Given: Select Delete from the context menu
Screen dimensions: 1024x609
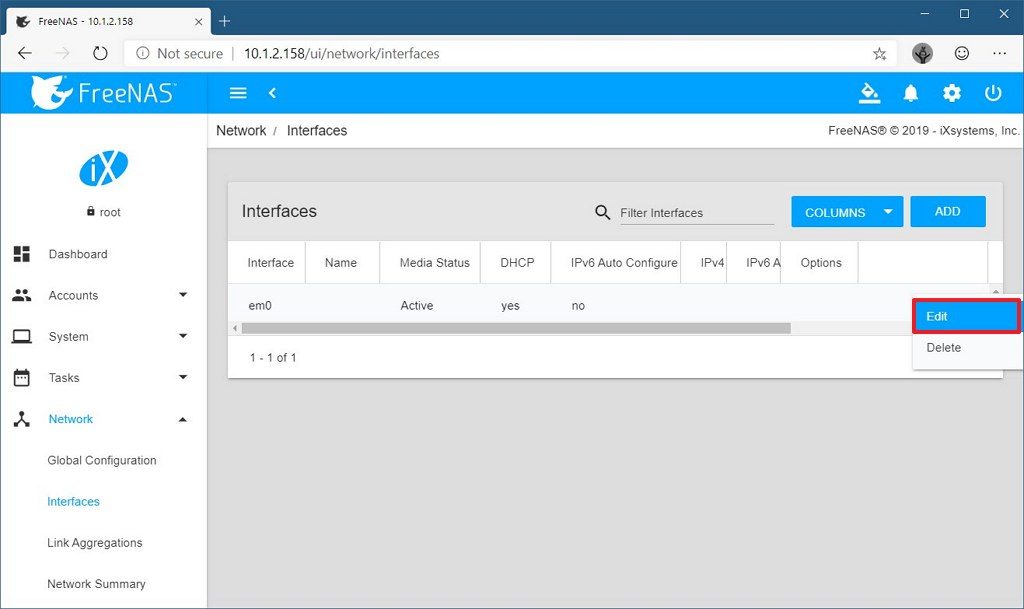Looking at the screenshot, I should pos(944,348).
